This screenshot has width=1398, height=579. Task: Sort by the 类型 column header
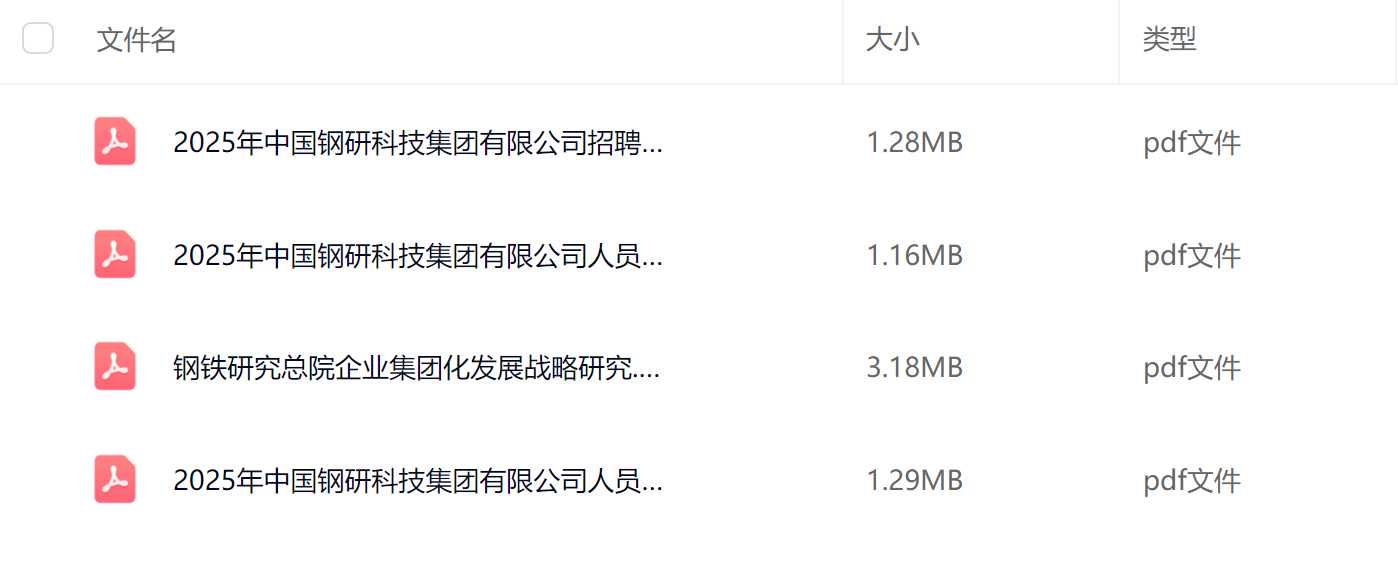pos(1170,40)
